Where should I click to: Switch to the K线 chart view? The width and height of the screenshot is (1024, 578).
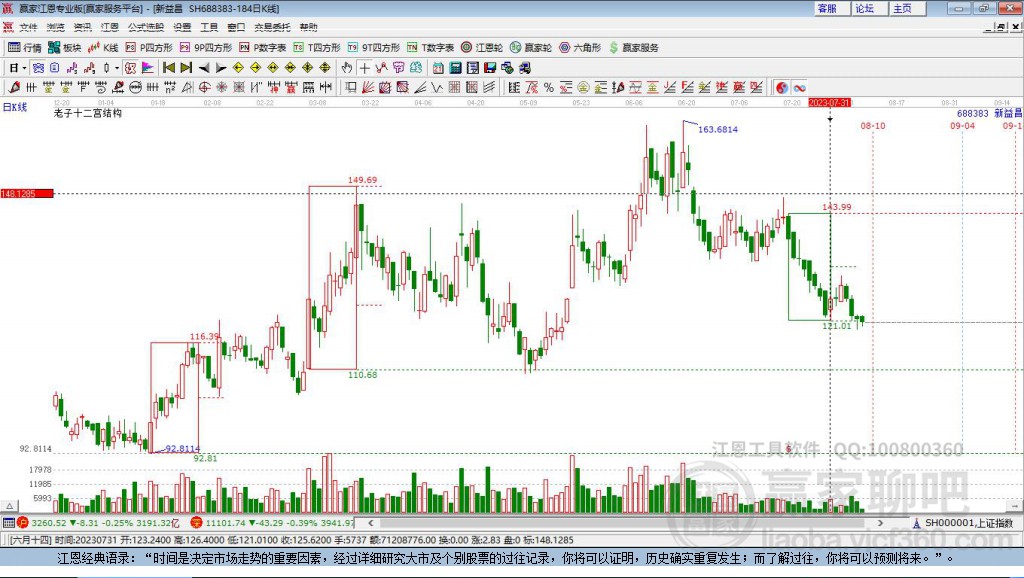pyautogui.click(x=103, y=48)
